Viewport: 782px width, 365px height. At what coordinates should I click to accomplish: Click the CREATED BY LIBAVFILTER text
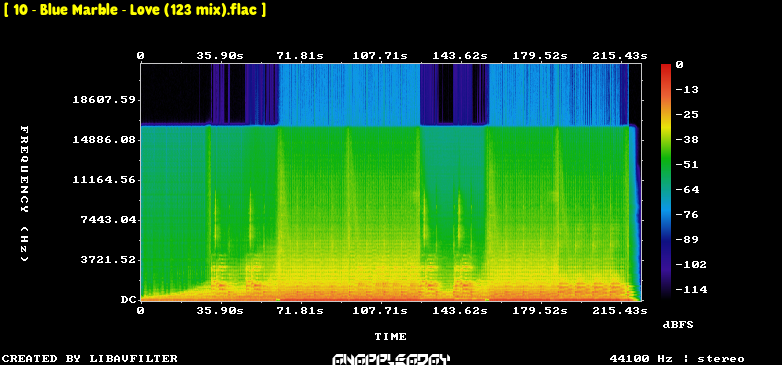[x=90, y=359]
